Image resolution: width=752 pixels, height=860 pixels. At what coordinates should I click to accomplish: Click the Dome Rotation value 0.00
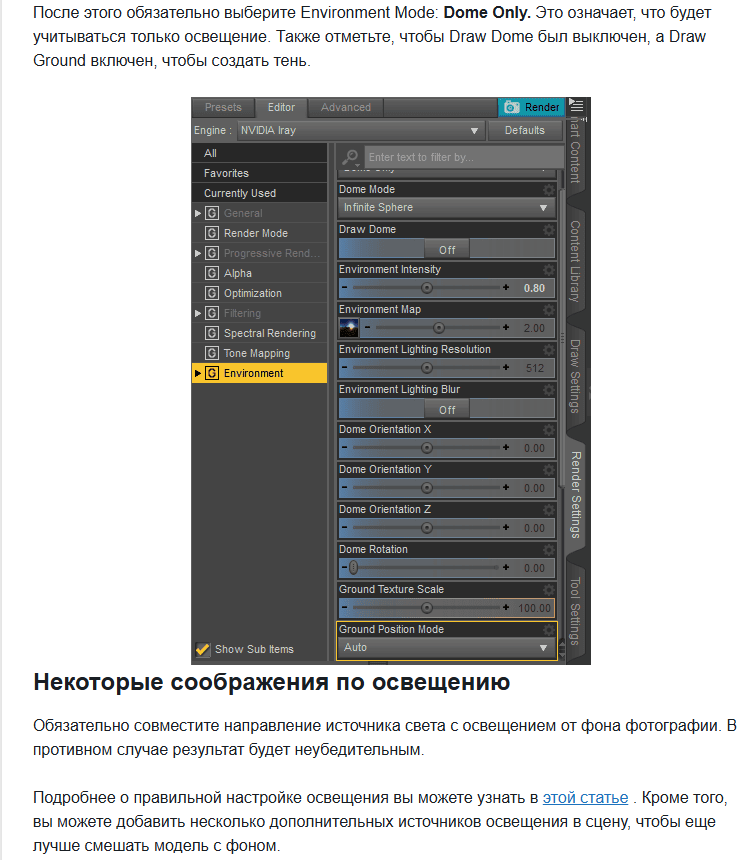pos(534,568)
